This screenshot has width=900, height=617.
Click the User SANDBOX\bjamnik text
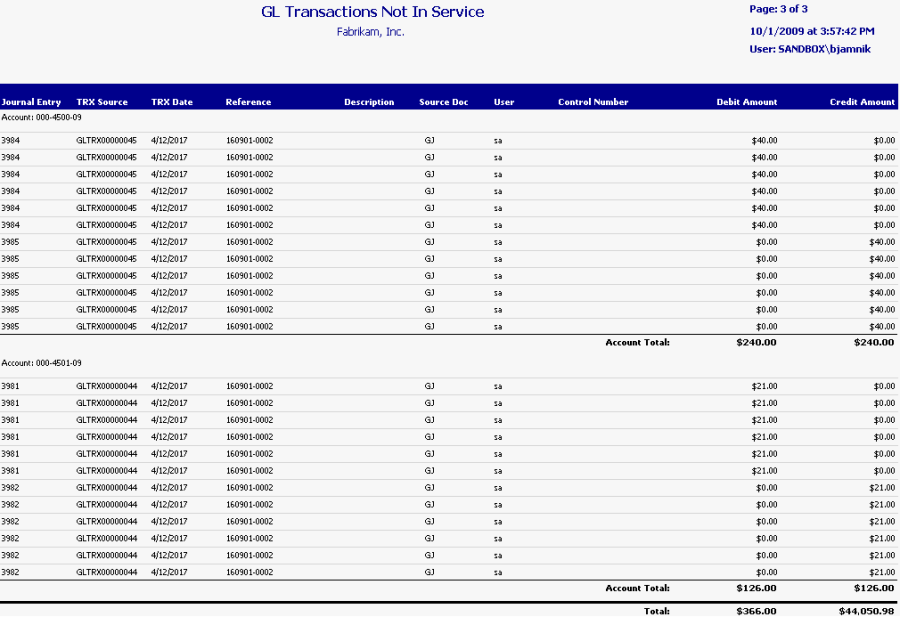809,48
